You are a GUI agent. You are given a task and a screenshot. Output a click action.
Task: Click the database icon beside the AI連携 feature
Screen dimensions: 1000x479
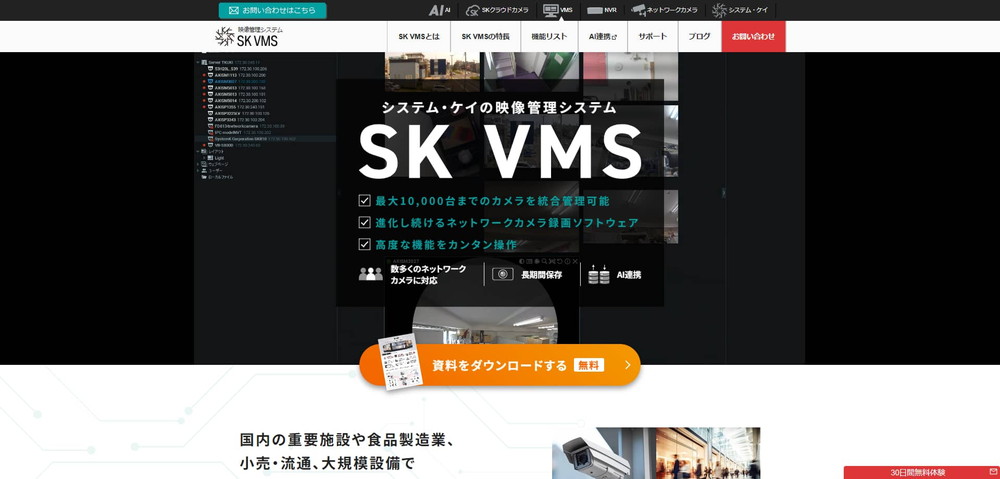(598, 274)
